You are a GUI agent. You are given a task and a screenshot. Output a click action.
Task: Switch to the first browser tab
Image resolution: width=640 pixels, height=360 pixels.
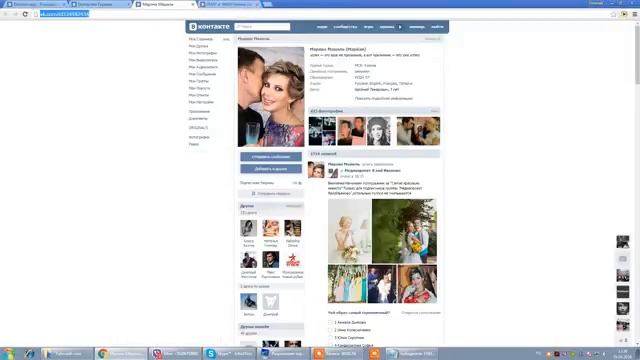tap(35, 4)
